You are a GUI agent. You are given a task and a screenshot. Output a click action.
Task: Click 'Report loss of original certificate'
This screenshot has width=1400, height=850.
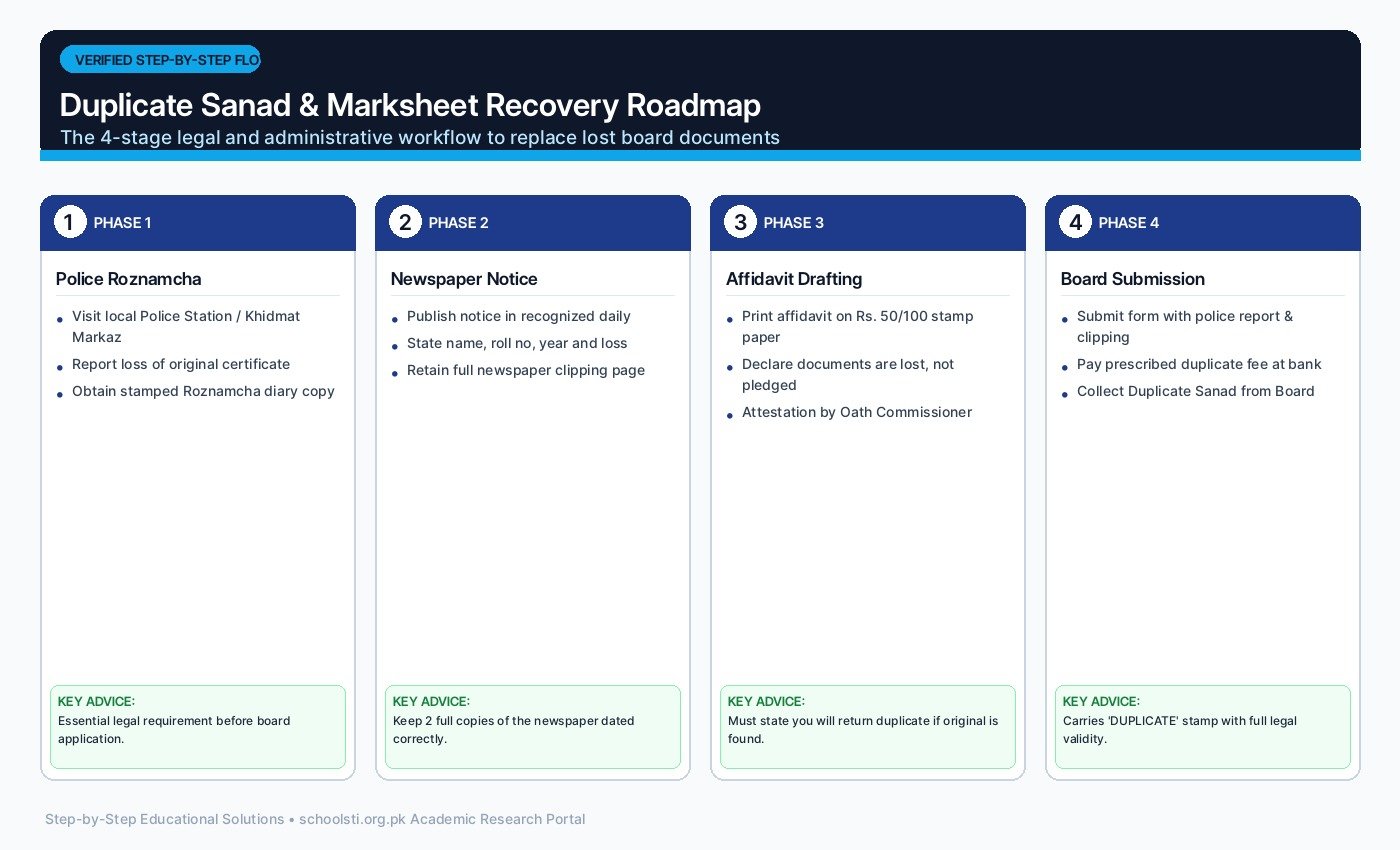point(181,364)
